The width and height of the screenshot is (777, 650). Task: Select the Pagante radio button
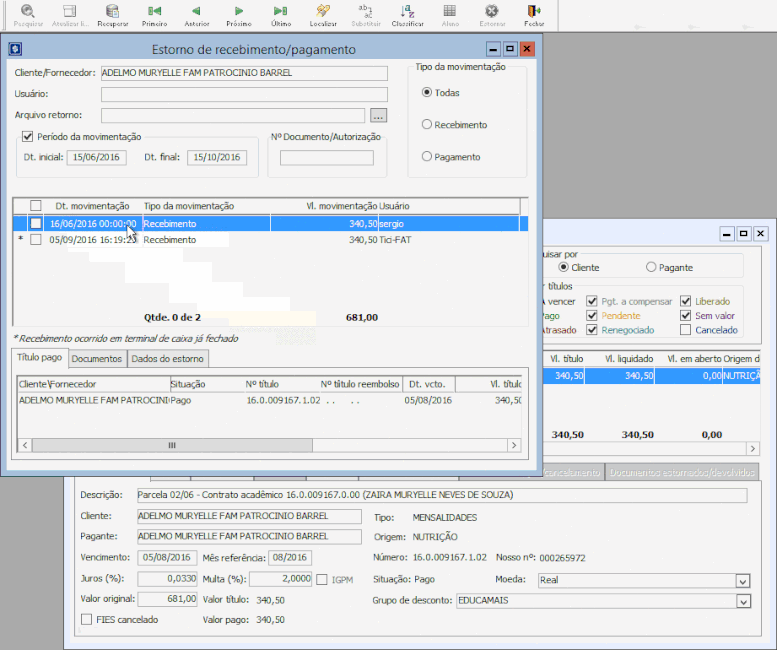point(652,267)
